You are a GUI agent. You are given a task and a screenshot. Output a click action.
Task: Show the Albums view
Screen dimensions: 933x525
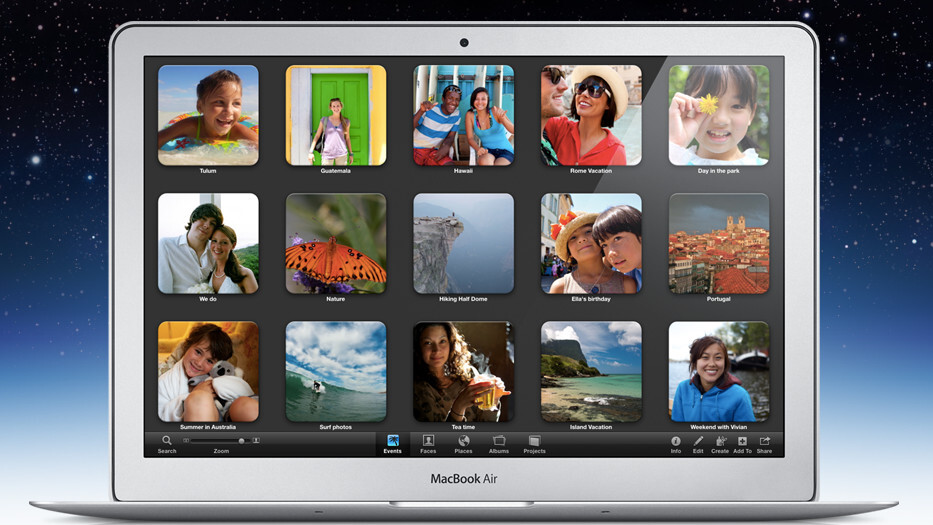pyautogui.click(x=499, y=441)
